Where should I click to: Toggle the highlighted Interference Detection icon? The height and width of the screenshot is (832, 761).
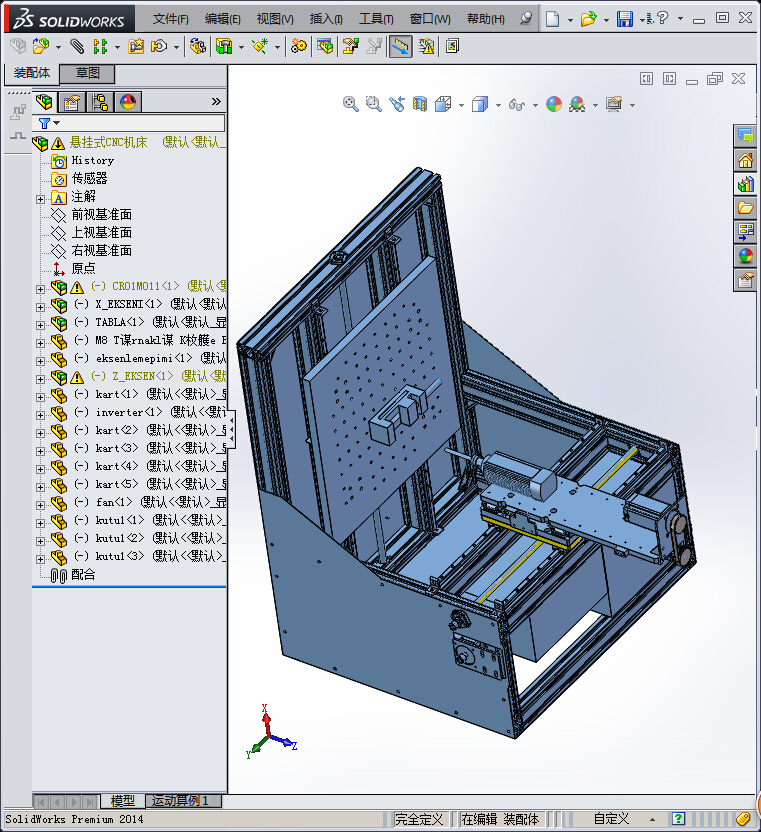pos(400,47)
